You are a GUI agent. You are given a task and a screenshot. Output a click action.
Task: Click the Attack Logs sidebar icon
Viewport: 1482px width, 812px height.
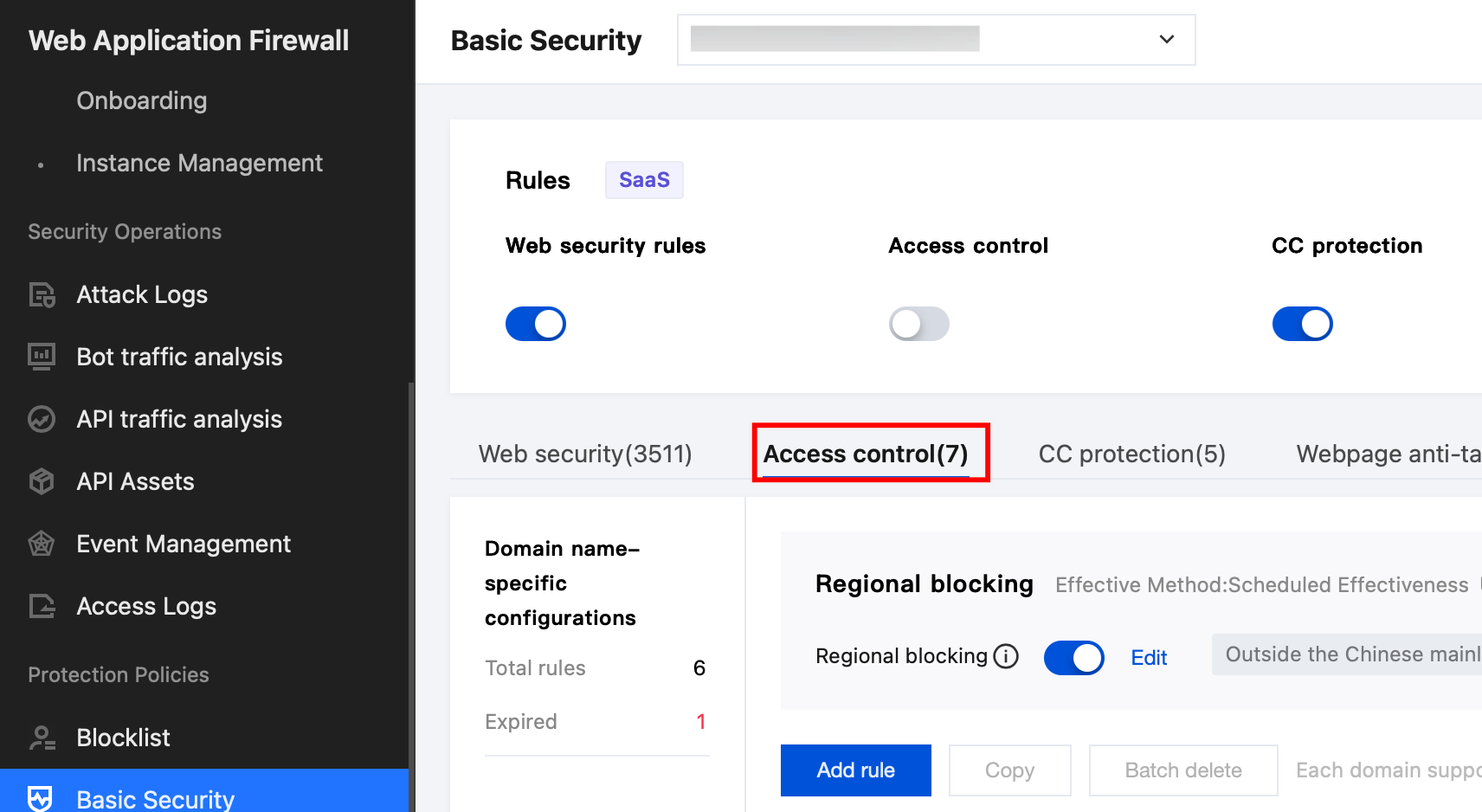pos(42,295)
